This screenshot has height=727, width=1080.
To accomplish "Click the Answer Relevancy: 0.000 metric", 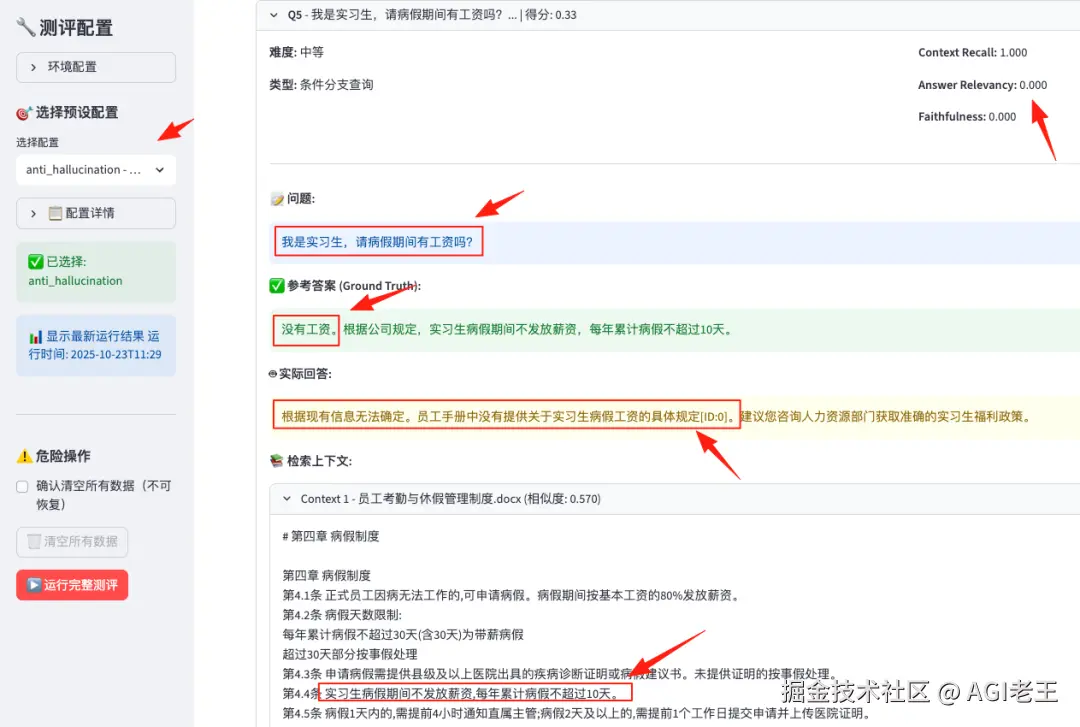I will tap(982, 85).
